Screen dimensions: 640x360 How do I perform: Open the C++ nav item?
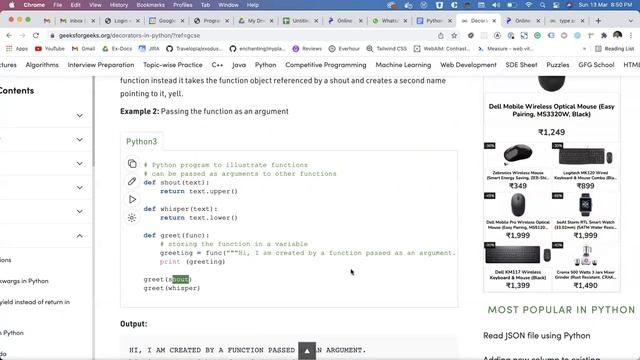217,65
